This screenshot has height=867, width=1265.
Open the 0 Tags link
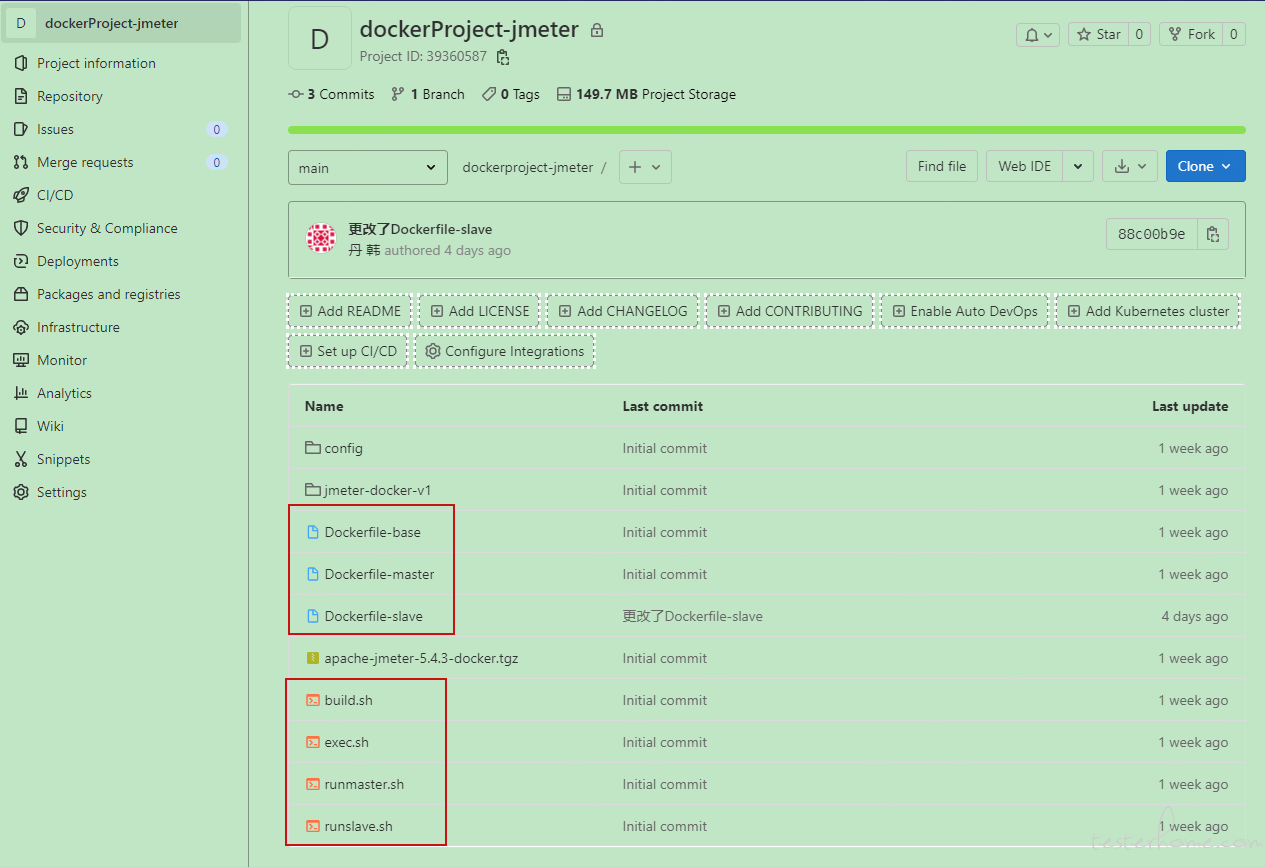(x=510, y=94)
